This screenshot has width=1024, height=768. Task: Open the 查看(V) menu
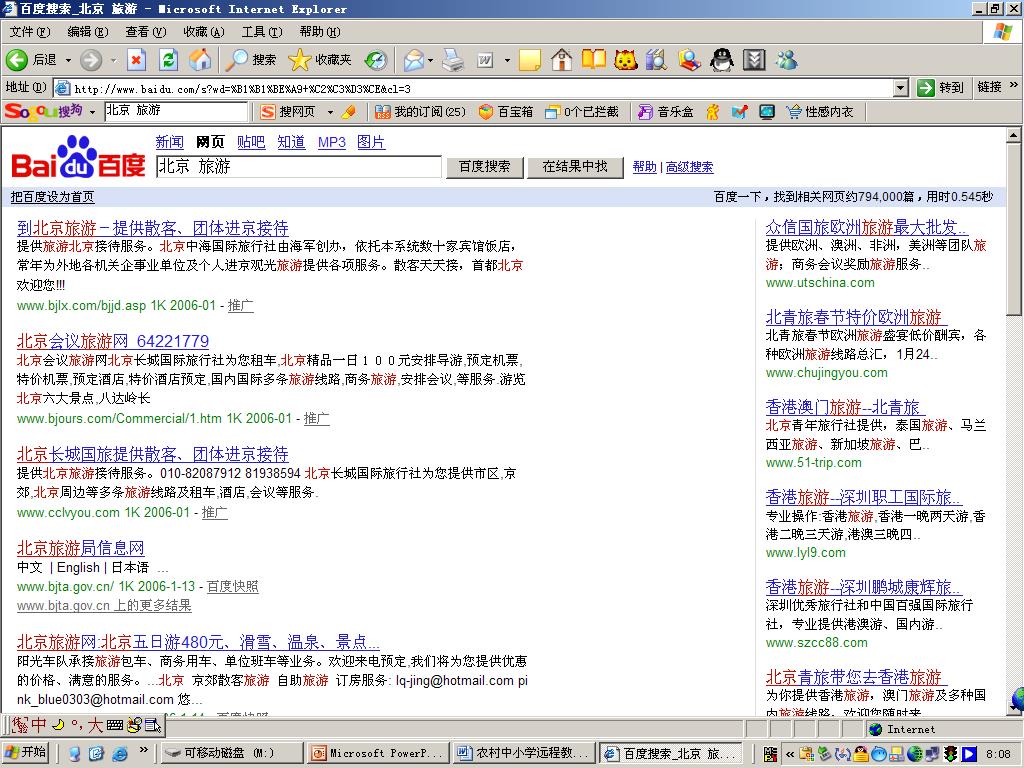coord(146,31)
